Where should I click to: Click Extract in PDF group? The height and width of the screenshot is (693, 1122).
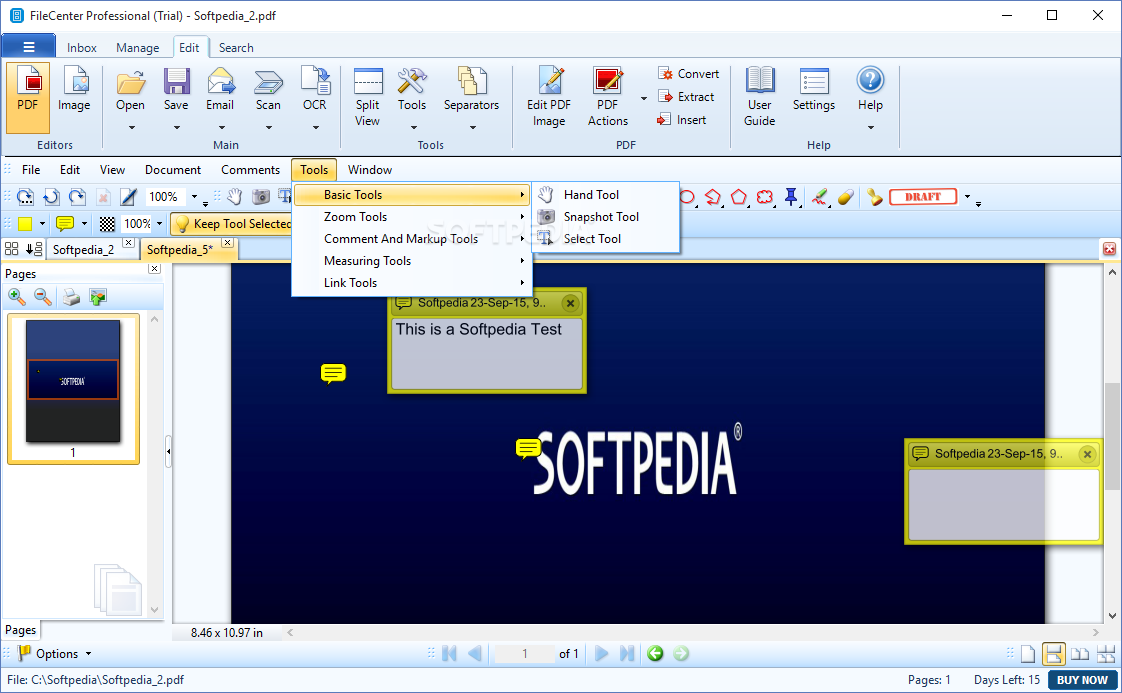(686, 97)
